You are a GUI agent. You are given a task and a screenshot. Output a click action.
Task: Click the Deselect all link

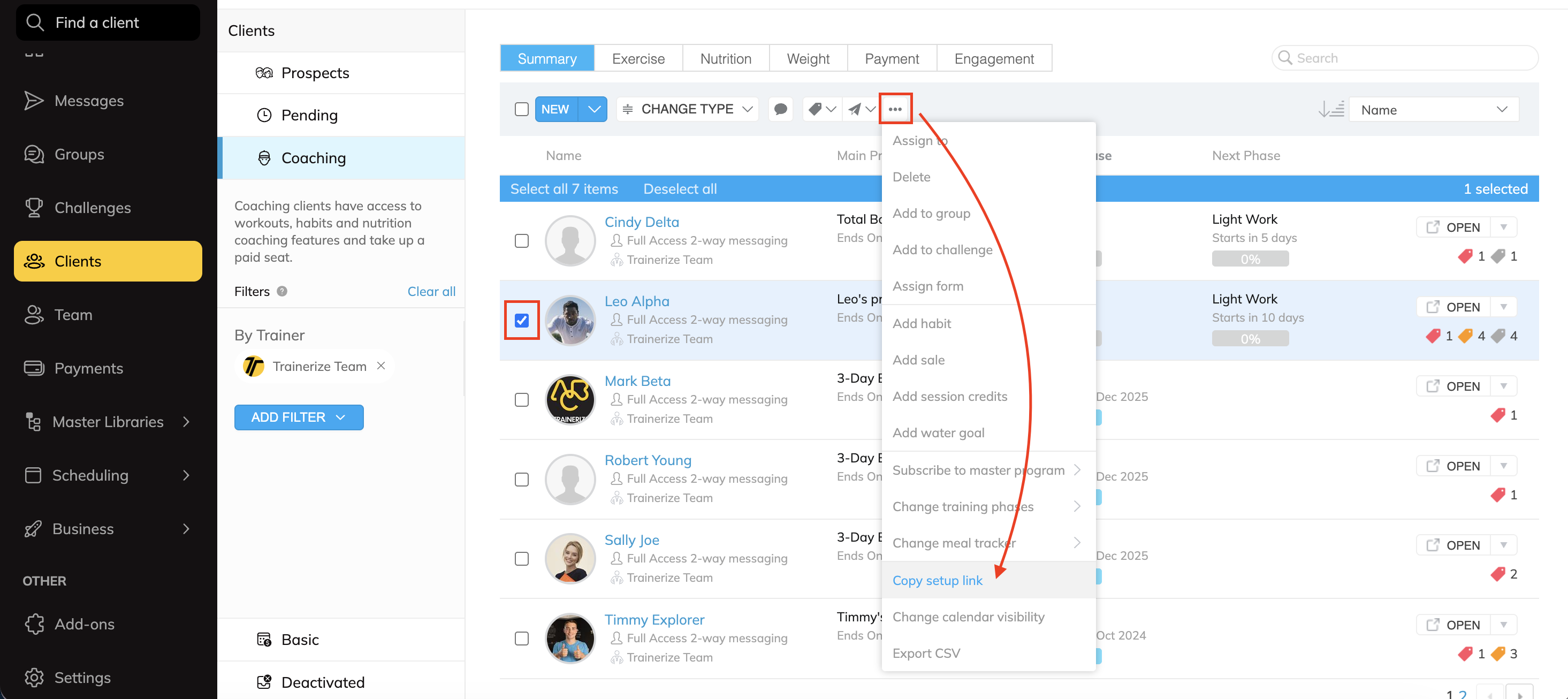(x=680, y=189)
